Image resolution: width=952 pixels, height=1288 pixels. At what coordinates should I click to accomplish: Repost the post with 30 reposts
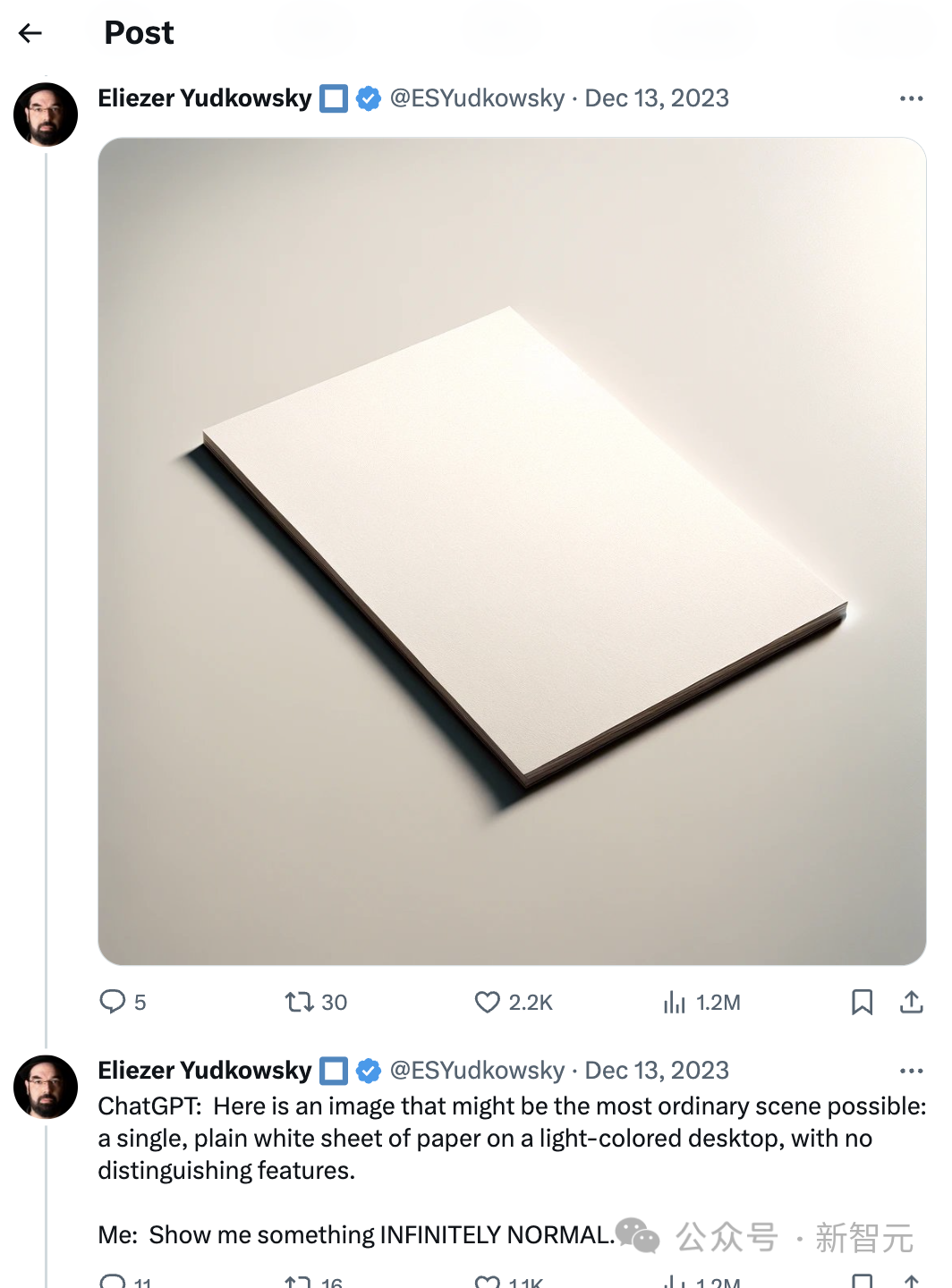pyautogui.click(x=299, y=1002)
